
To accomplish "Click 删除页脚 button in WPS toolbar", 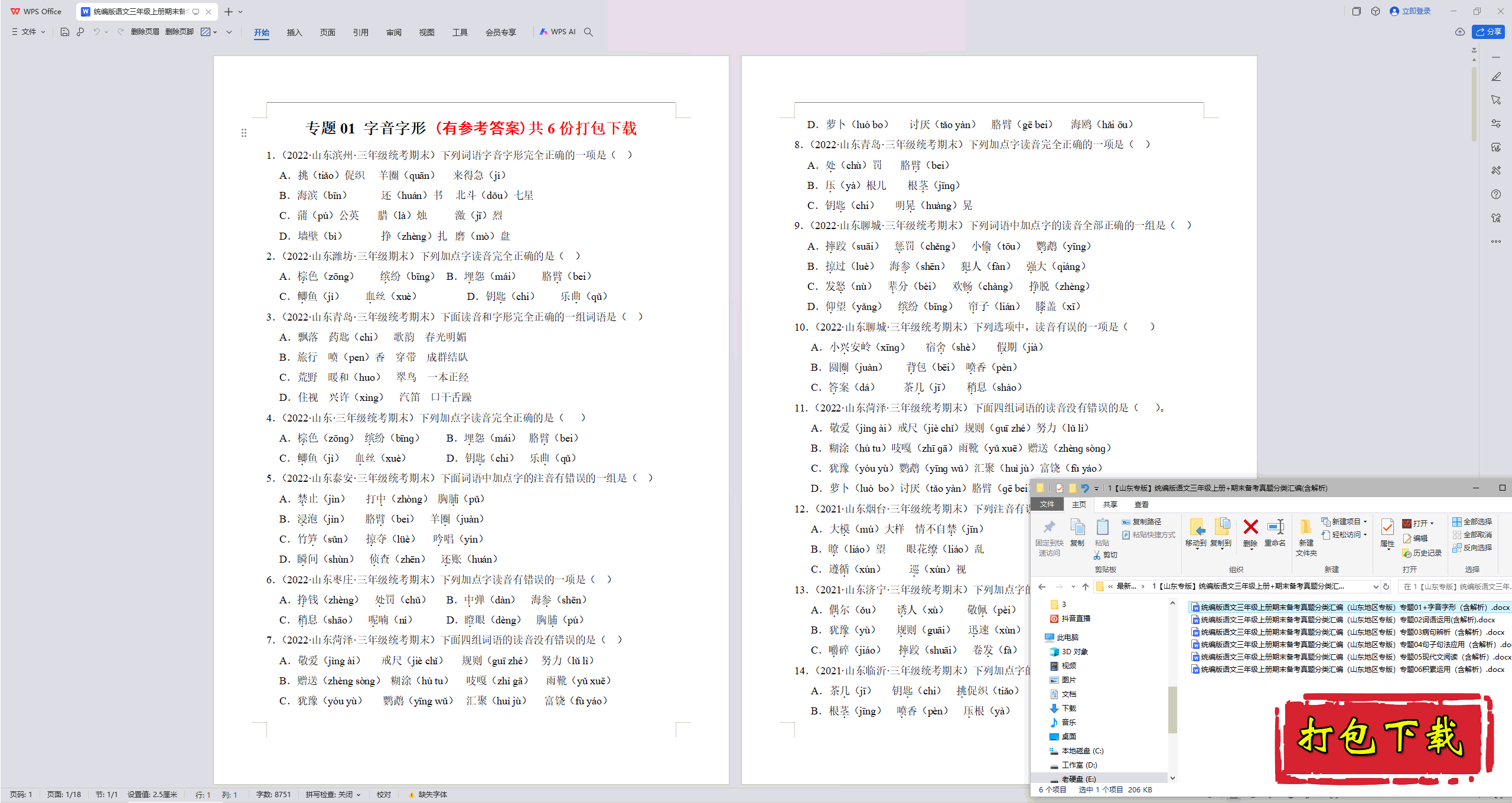I will pyautogui.click(x=180, y=32).
